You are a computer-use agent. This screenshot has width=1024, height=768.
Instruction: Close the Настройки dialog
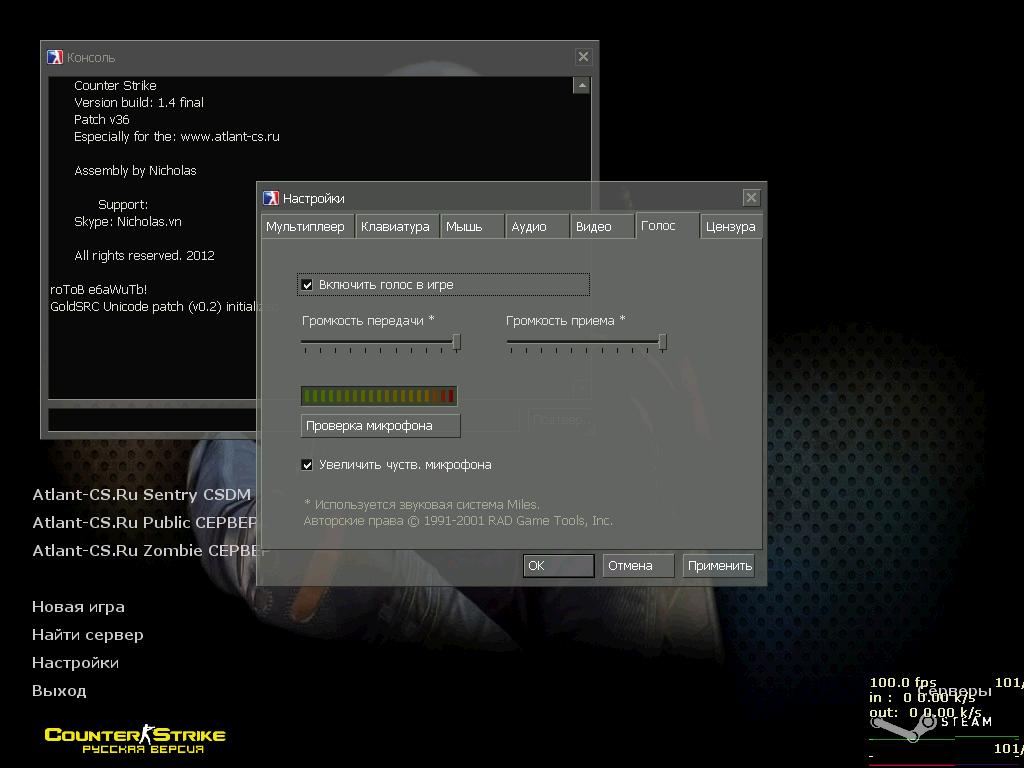[751, 197]
